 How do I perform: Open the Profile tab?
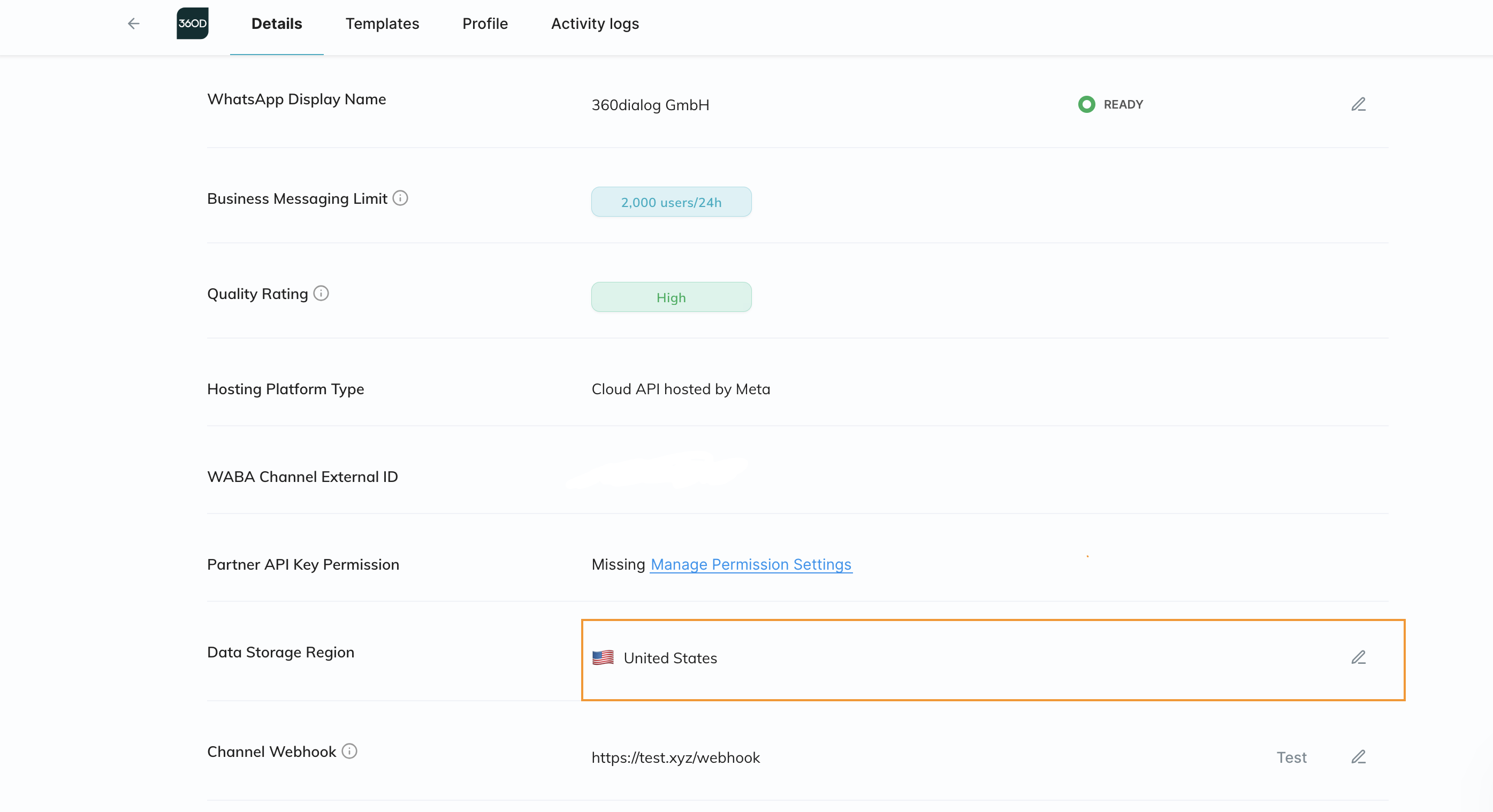(484, 24)
